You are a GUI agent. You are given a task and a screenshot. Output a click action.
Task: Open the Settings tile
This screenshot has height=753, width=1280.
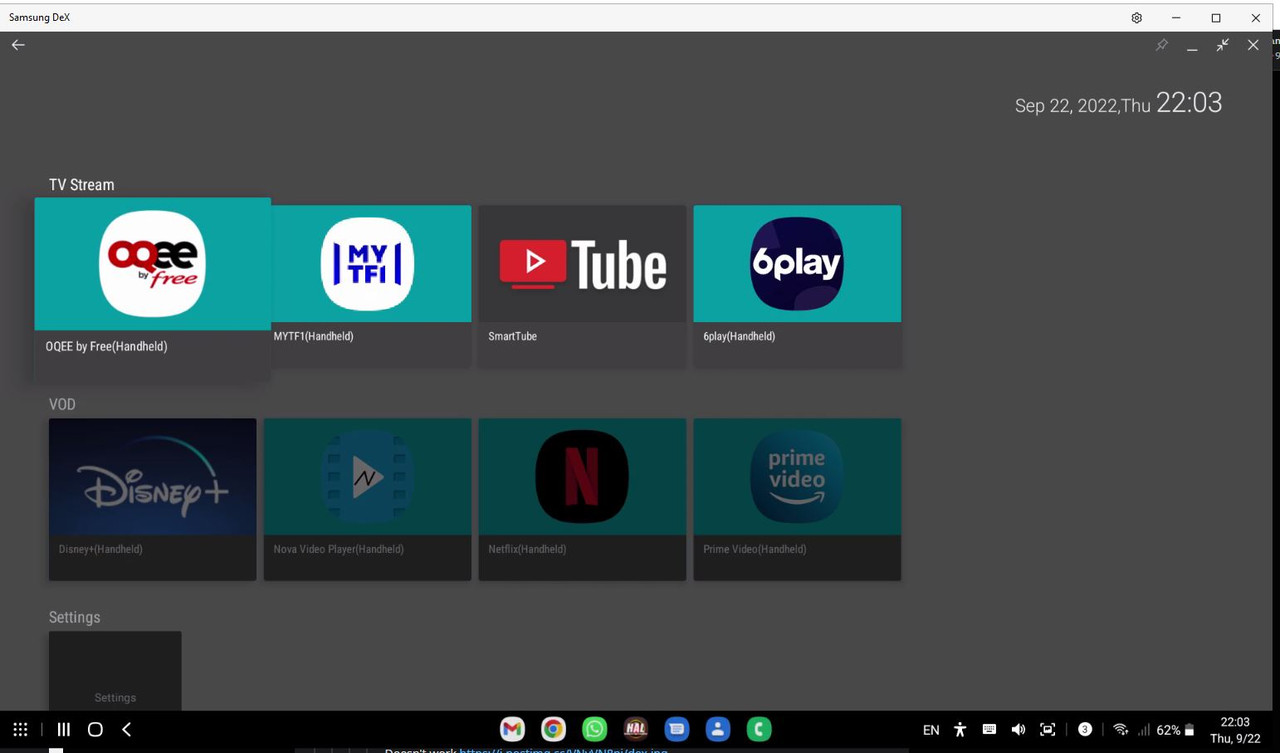point(115,670)
